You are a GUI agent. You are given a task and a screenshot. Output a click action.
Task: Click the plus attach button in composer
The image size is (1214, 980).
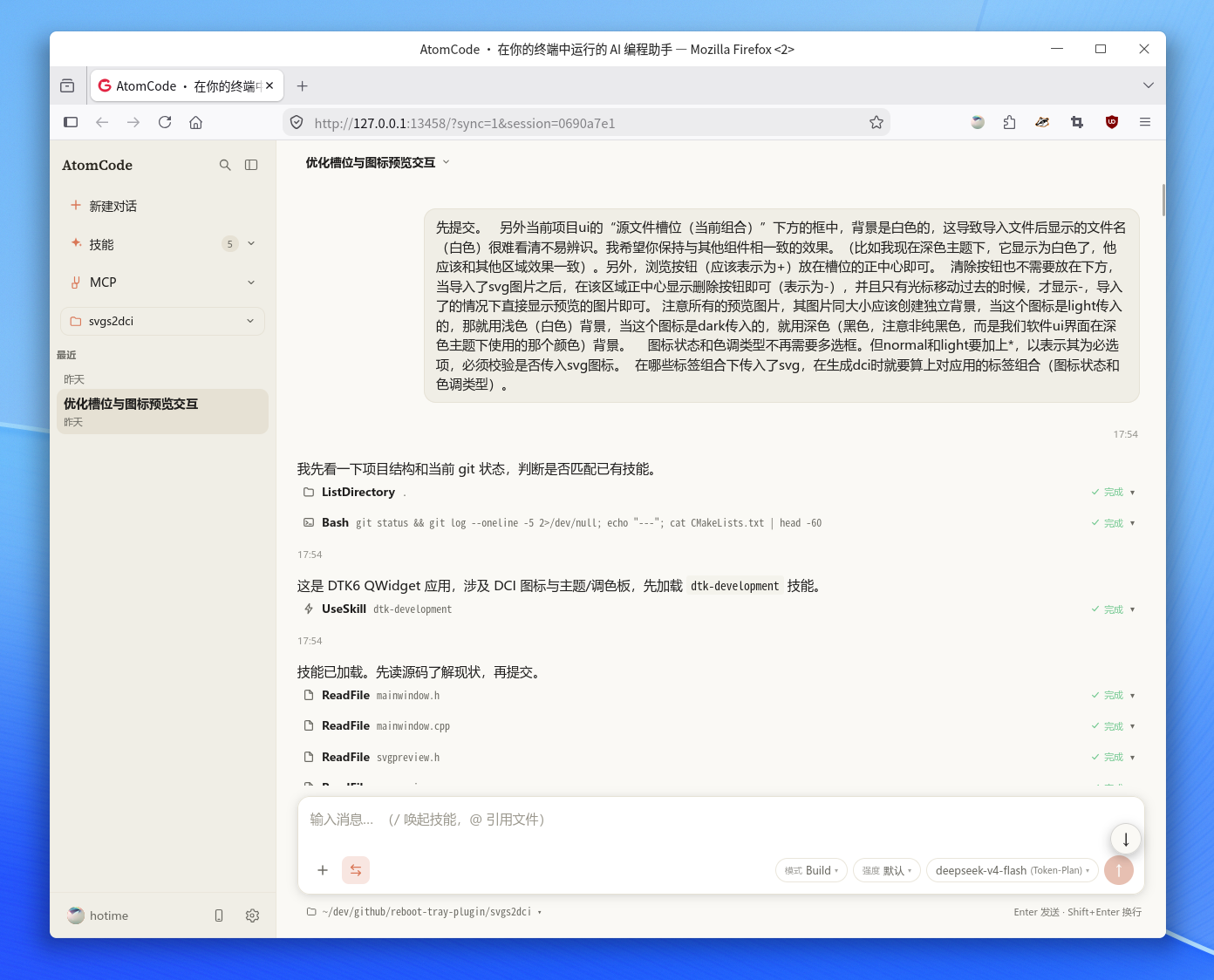[323, 870]
